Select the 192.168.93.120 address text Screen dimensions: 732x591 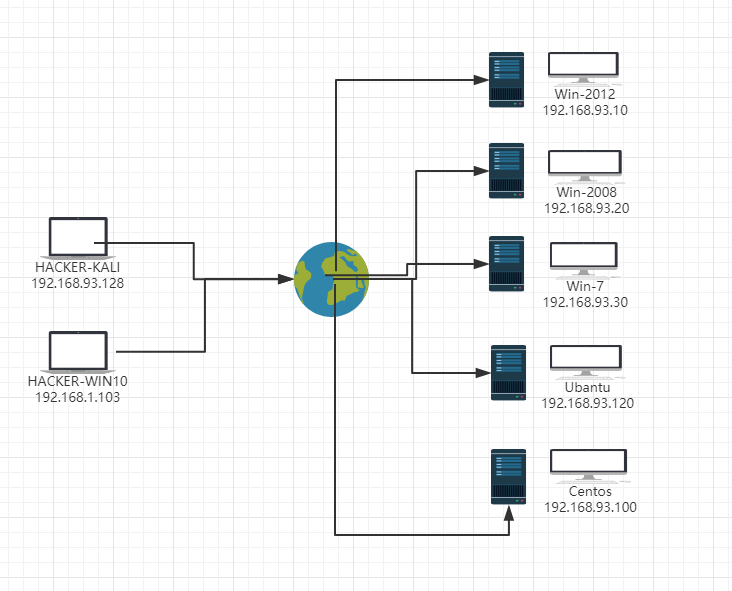587,403
